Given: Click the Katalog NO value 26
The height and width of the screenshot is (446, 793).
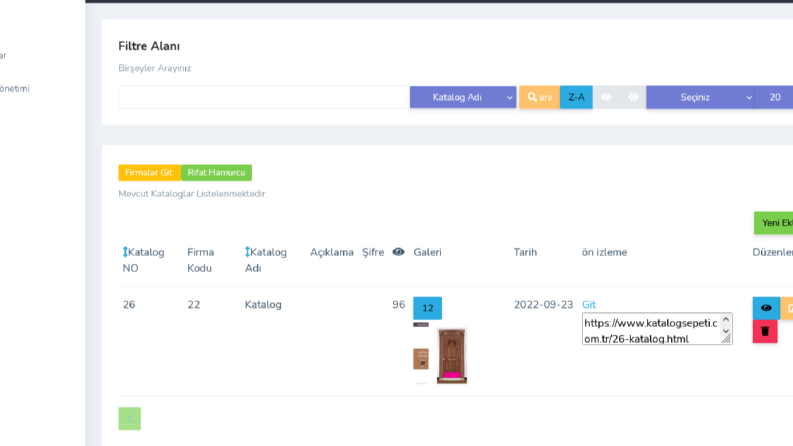Looking at the screenshot, I should click(x=129, y=304).
